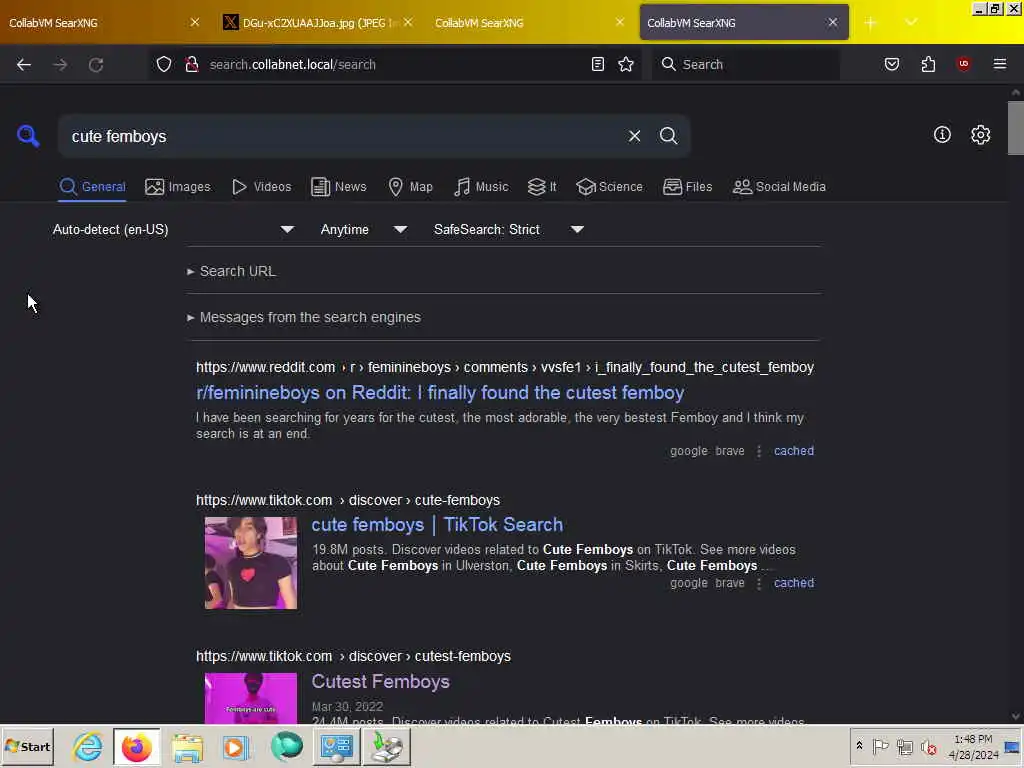
Task: Open the Reddit femboy result title link
Action: coord(440,392)
